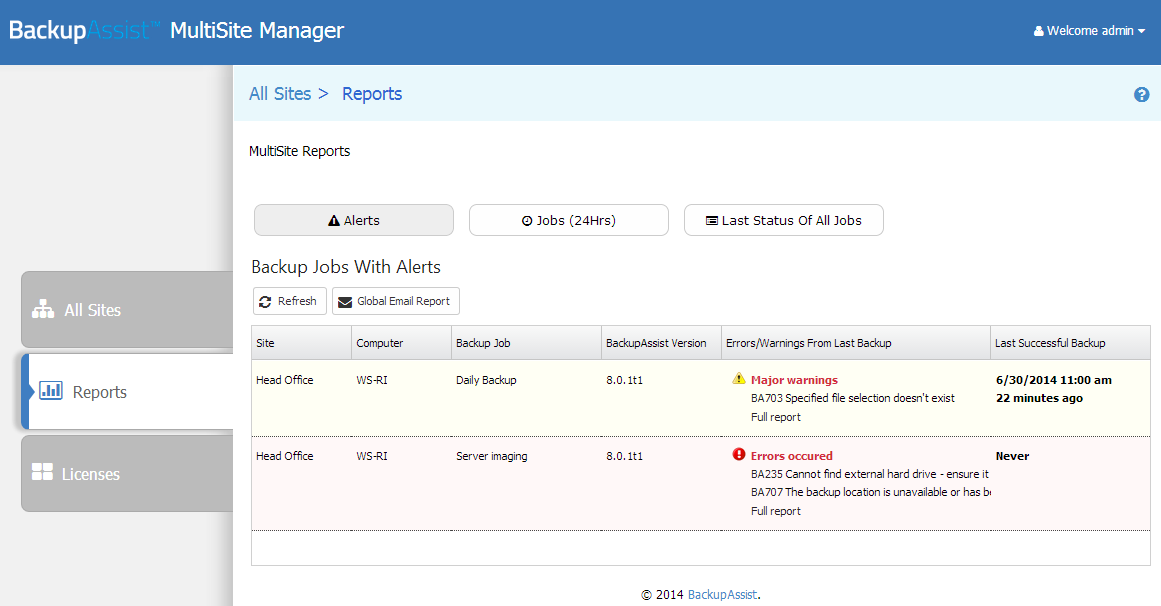Click the Reports bar chart icon in sidebar
The height and width of the screenshot is (606, 1161).
click(50, 390)
